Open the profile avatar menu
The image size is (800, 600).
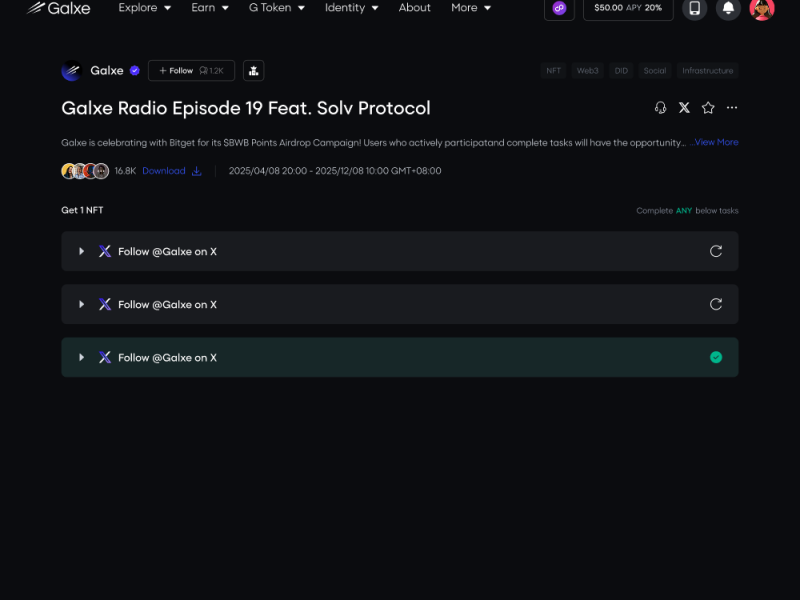pyautogui.click(x=762, y=8)
